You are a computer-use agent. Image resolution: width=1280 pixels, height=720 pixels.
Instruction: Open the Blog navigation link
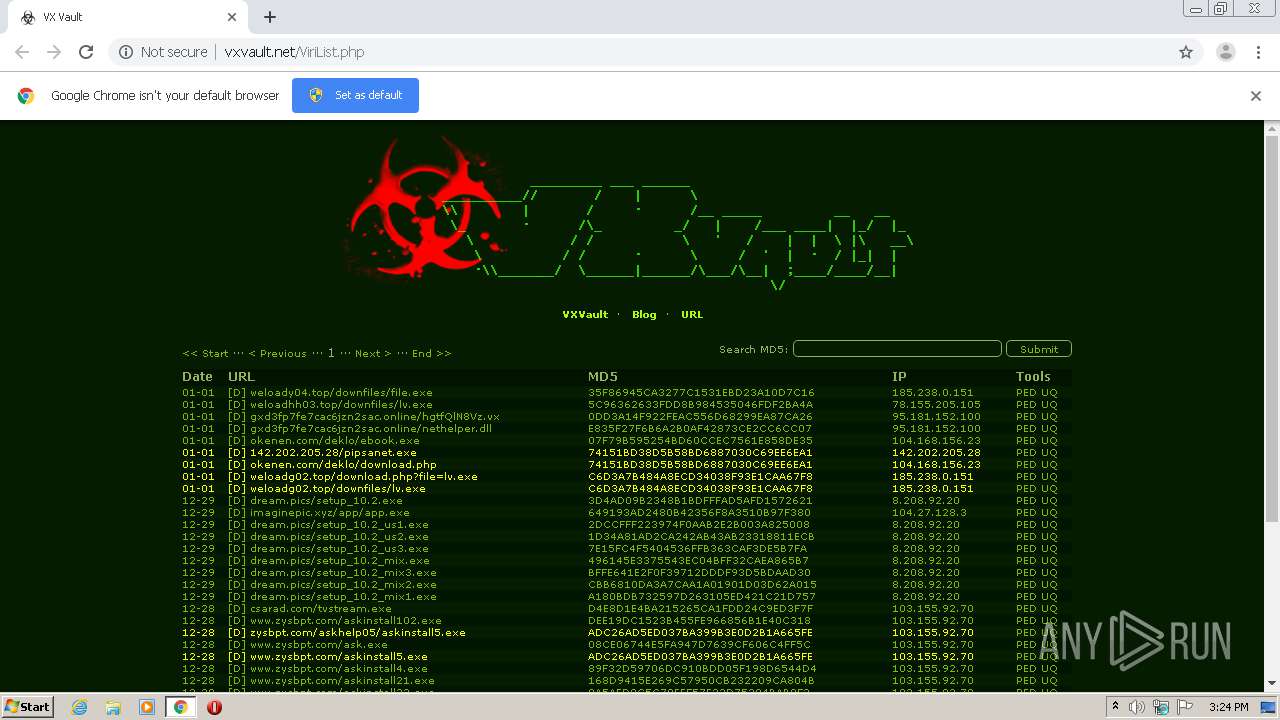click(x=644, y=314)
